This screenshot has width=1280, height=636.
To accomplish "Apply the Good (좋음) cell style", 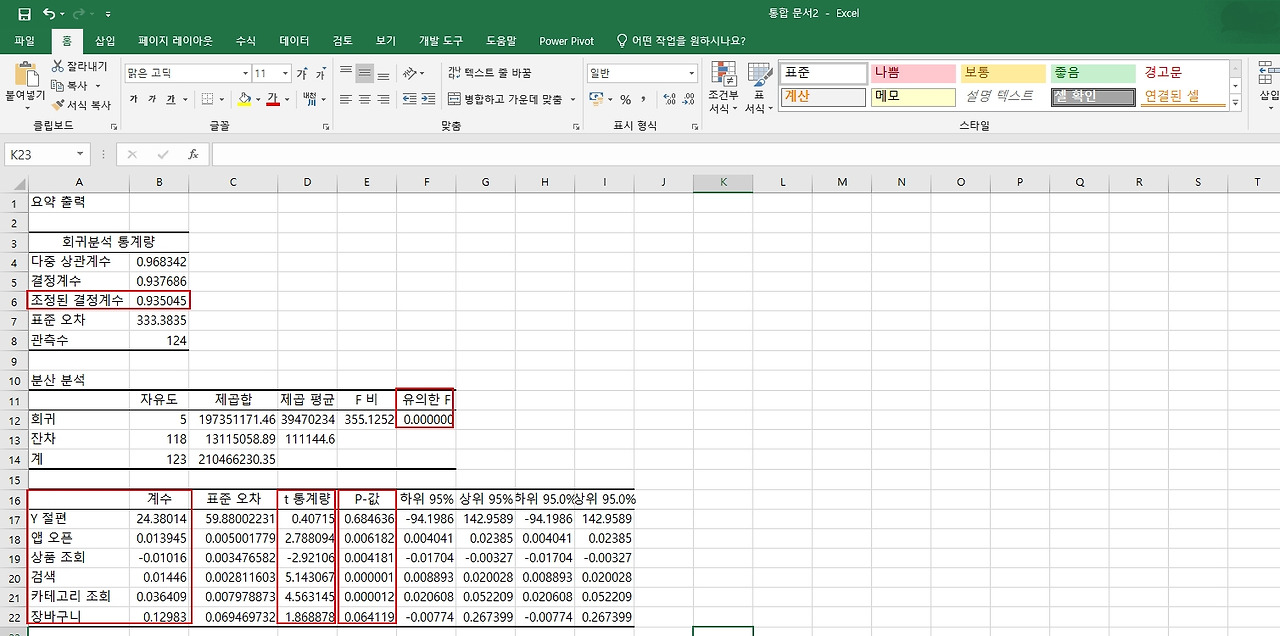I will [1092, 73].
